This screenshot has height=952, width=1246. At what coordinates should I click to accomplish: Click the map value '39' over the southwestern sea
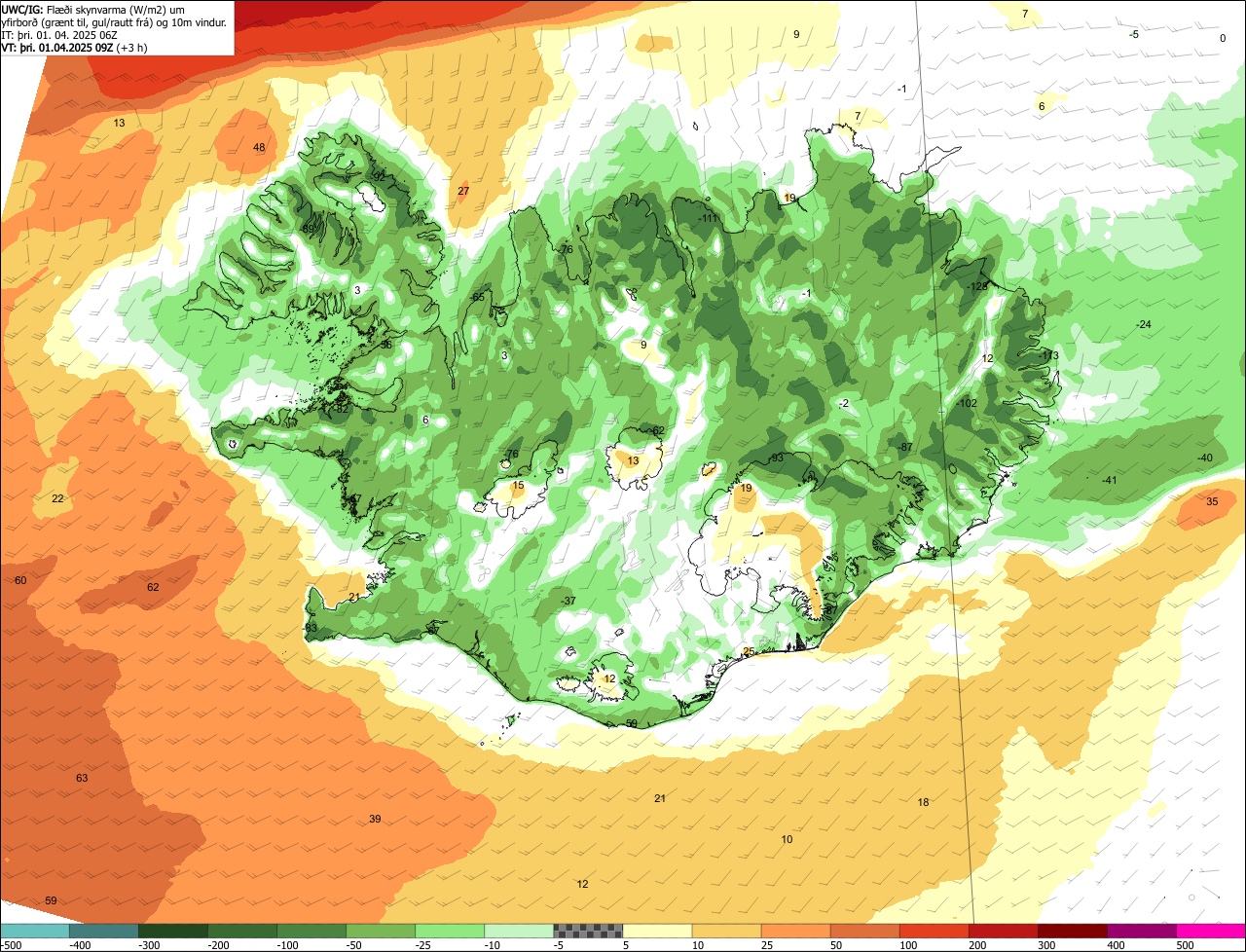click(x=375, y=819)
